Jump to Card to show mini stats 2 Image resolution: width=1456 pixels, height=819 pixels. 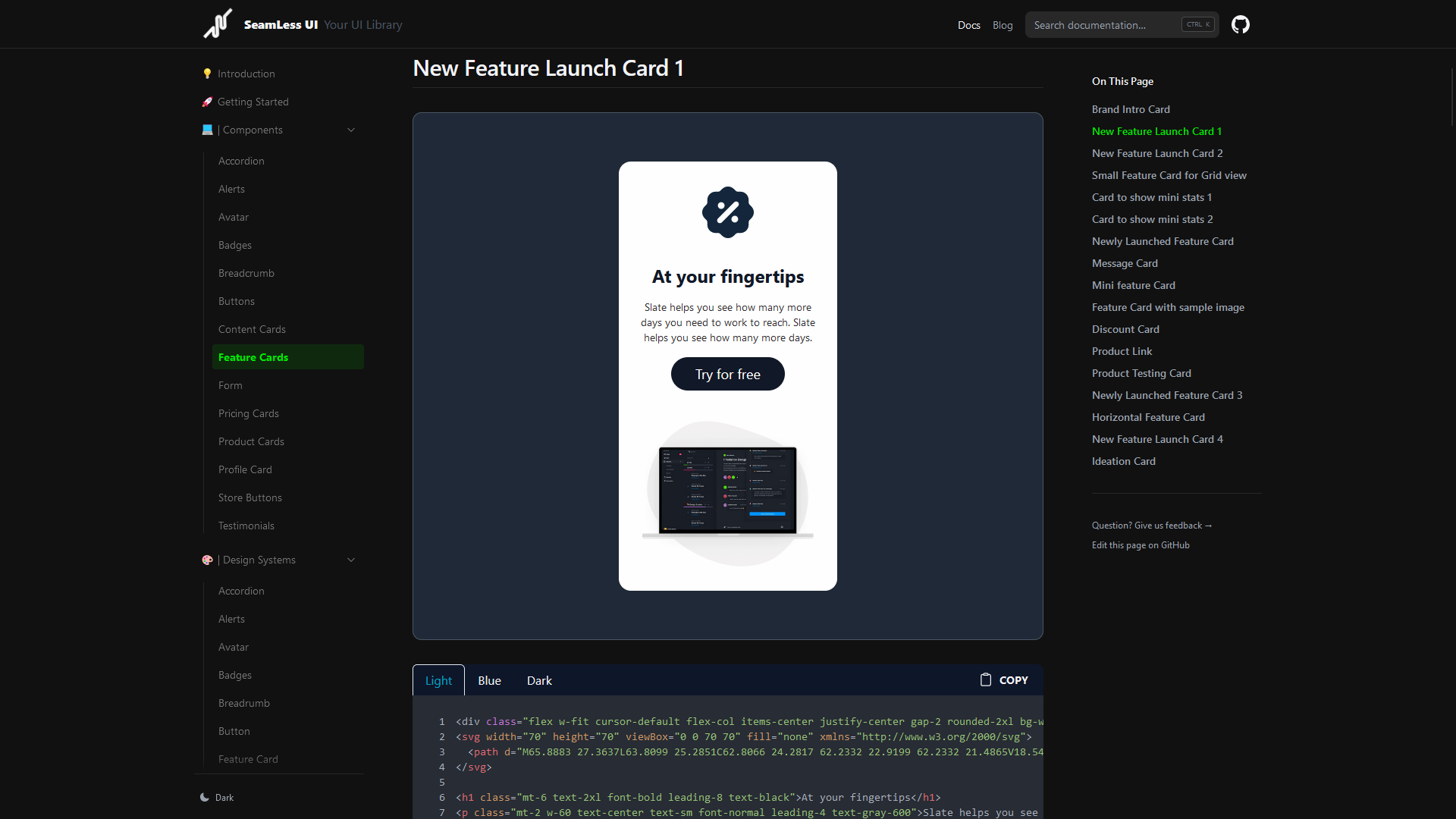click(x=1152, y=219)
